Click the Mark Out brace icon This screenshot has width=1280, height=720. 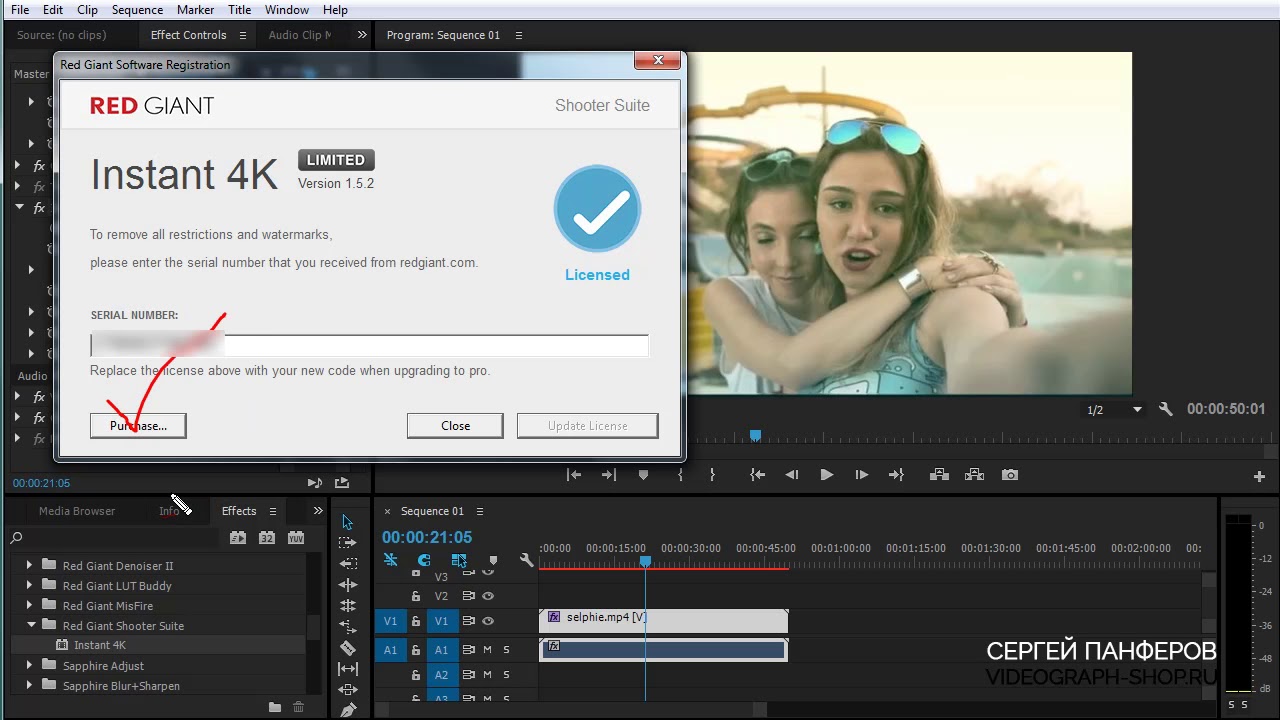pos(712,475)
